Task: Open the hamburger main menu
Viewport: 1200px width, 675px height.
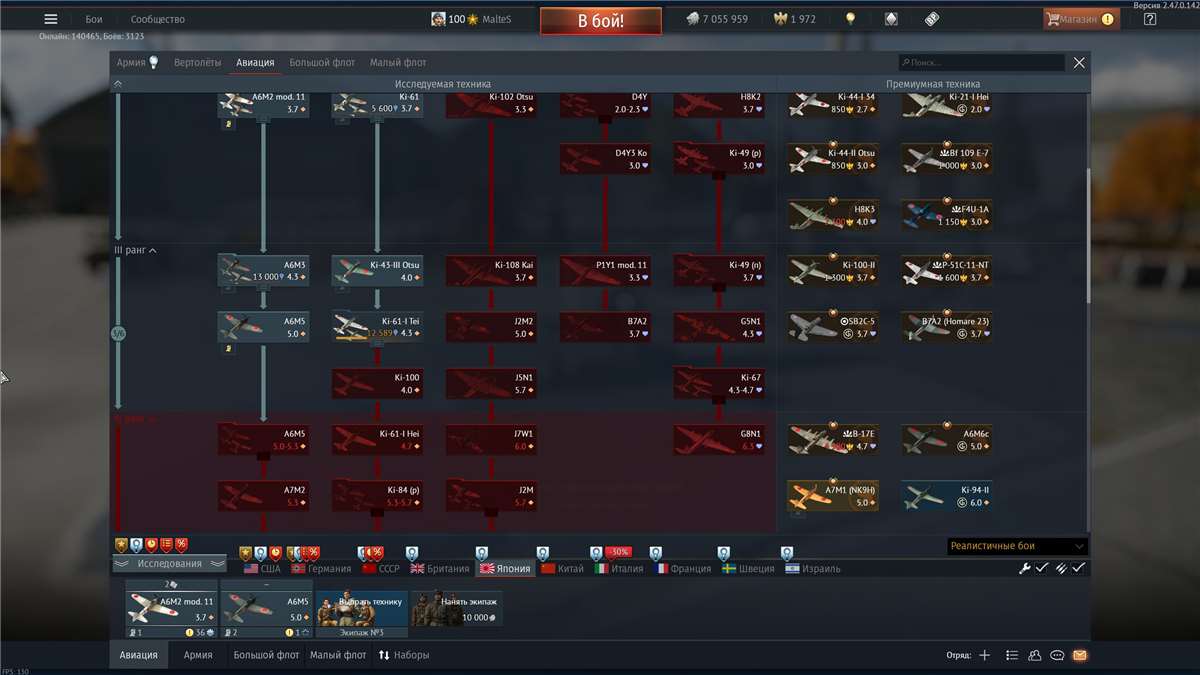Action: (x=51, y=19)
